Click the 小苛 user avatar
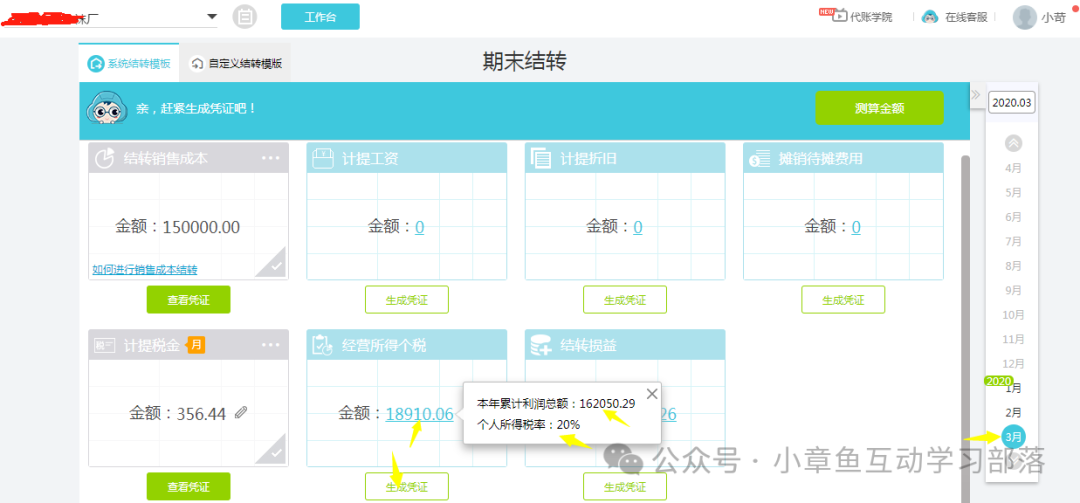The height and width of the screenshot is (503, 1080). point(1025,17)
